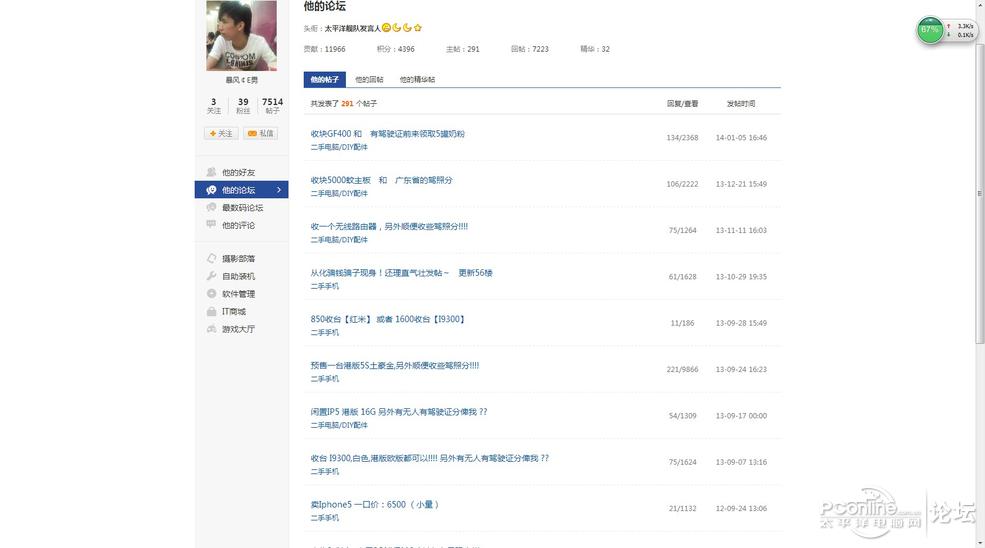Viewport: 985px width, 548px height.
Task: Open the 7514 帖子 posts count
Action: (272, 105)
